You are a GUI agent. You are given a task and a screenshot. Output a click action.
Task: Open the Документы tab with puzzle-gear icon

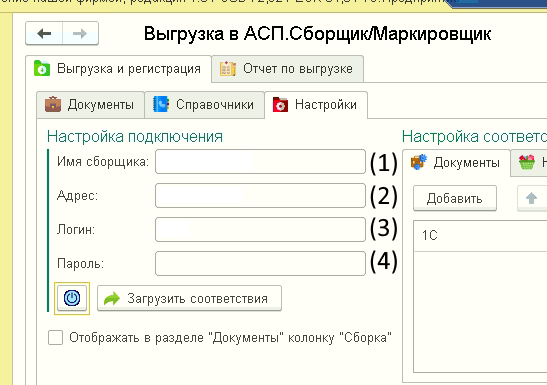pyautogui.click(x=456, y=163)
